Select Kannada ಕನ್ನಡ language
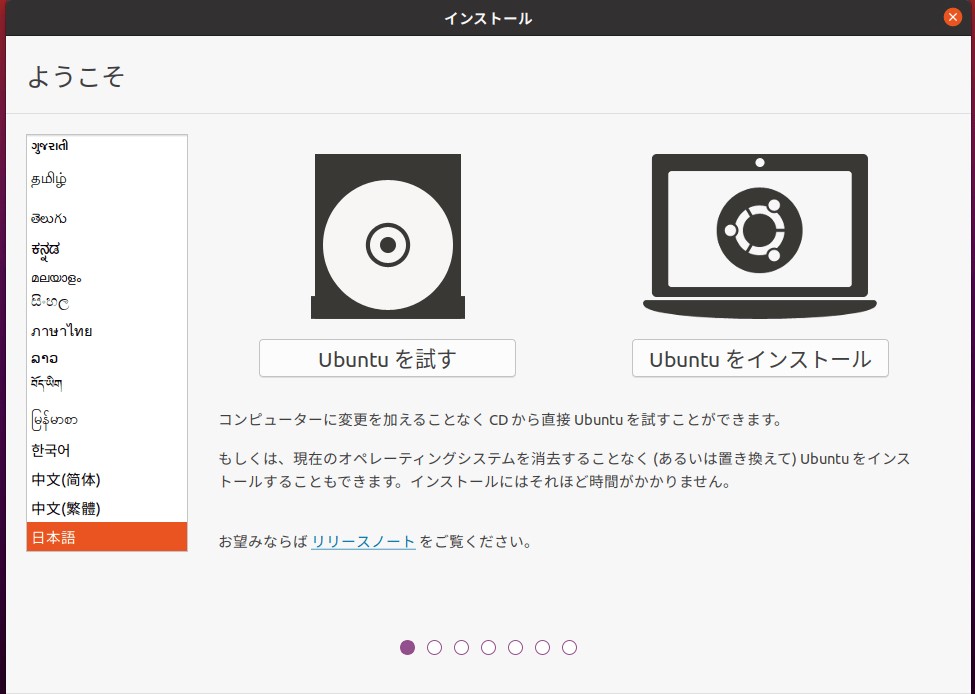Viewport: 975px width, 694px height. click(x=107, y=249)
